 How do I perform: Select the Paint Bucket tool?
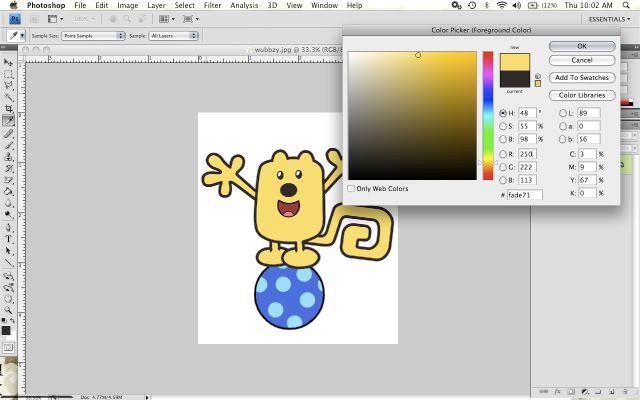pyautogui.click(x=8, y=191)
